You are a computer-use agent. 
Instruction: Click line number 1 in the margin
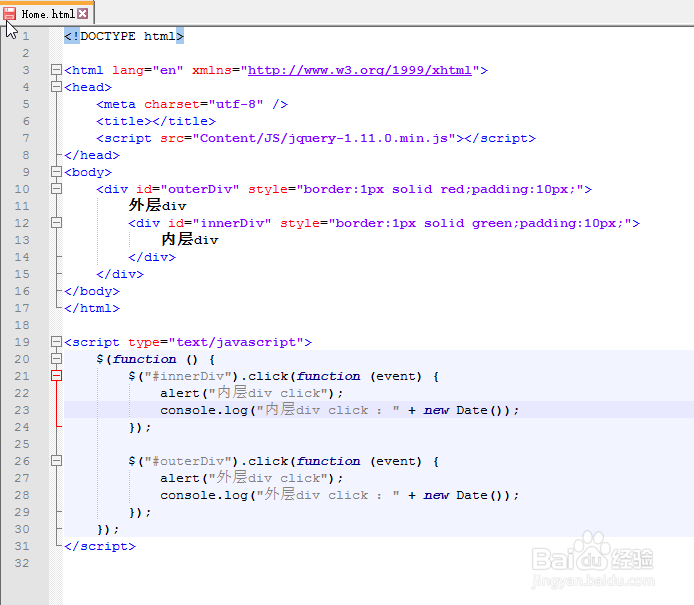(26, 36)
